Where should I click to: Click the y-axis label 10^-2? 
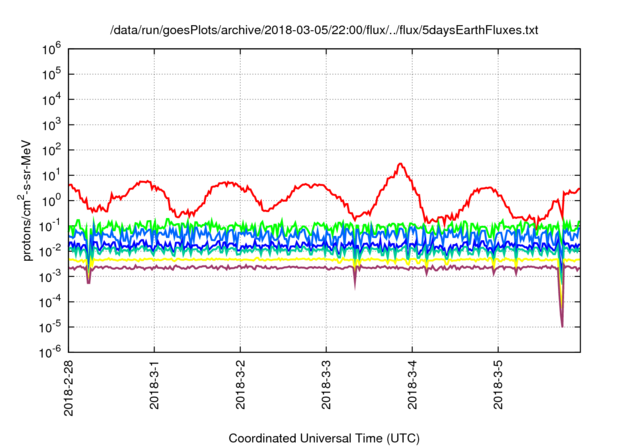click(52, 252)
